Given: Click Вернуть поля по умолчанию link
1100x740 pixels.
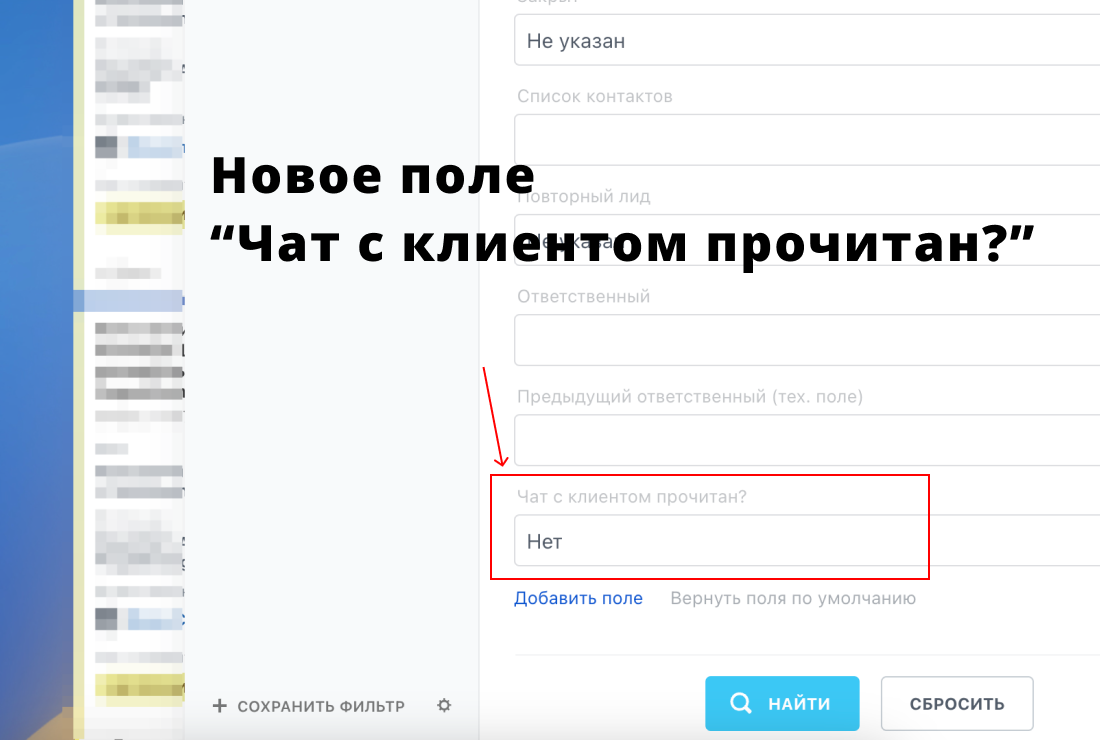Looking at the screenshot, I should (793, 598).
